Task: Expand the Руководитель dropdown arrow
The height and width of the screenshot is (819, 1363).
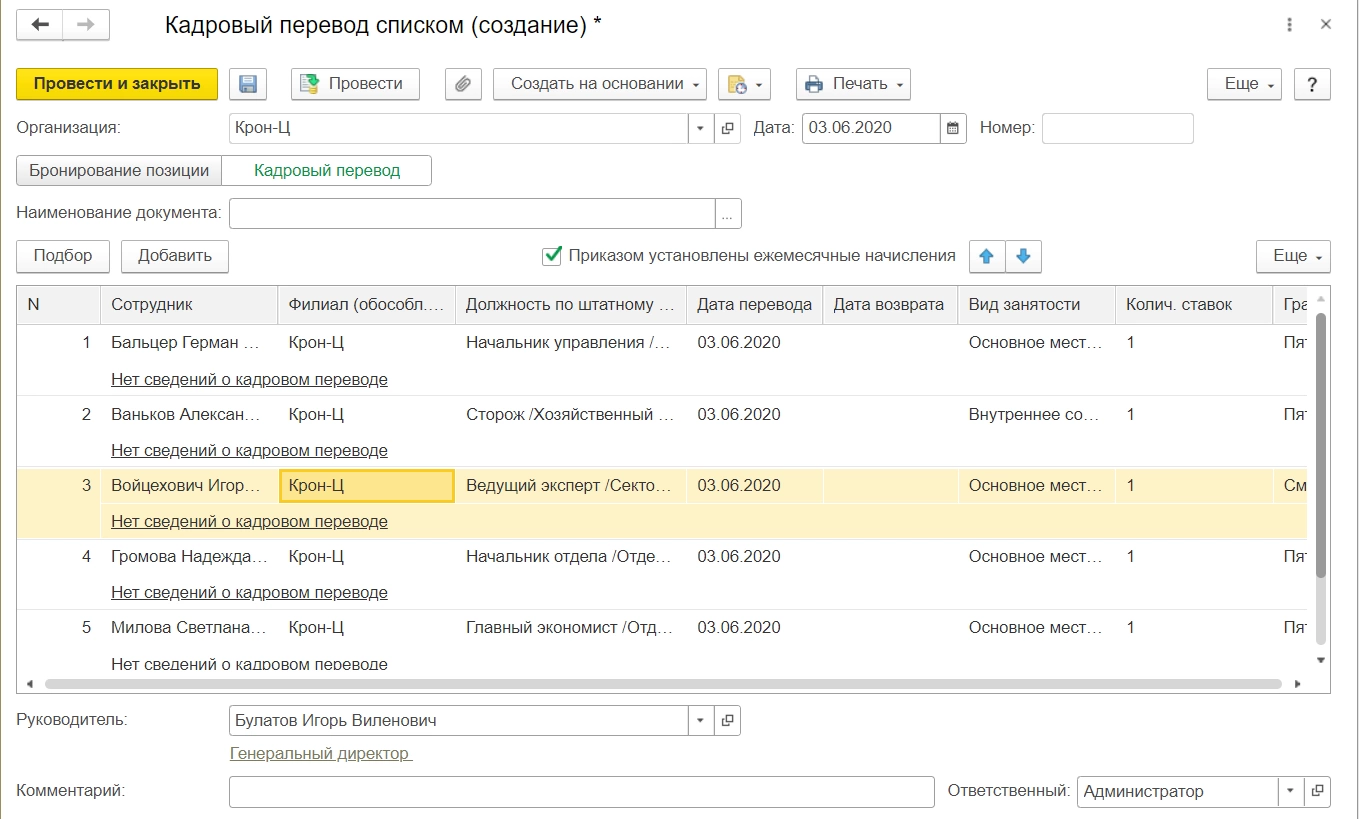Action: [700, 720]
